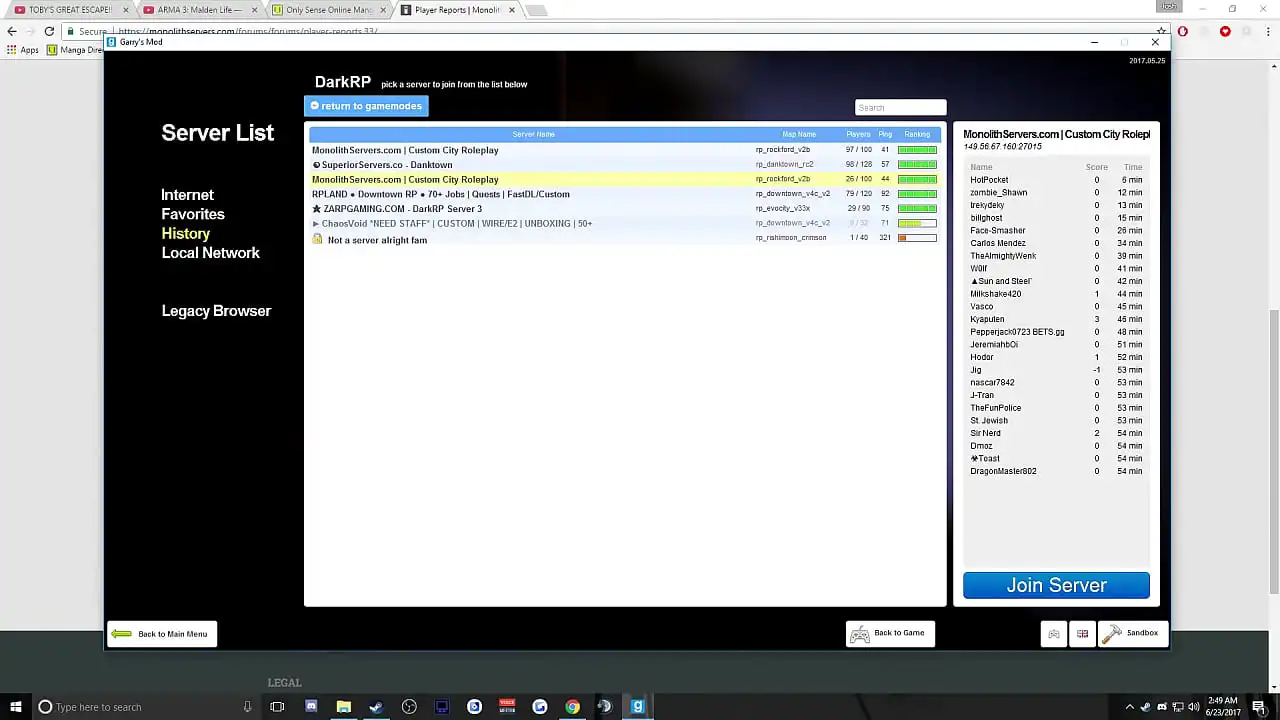Open Discord from the taskbar
The width and height of the screenshot is (1280, 720).
pos(310,707)
